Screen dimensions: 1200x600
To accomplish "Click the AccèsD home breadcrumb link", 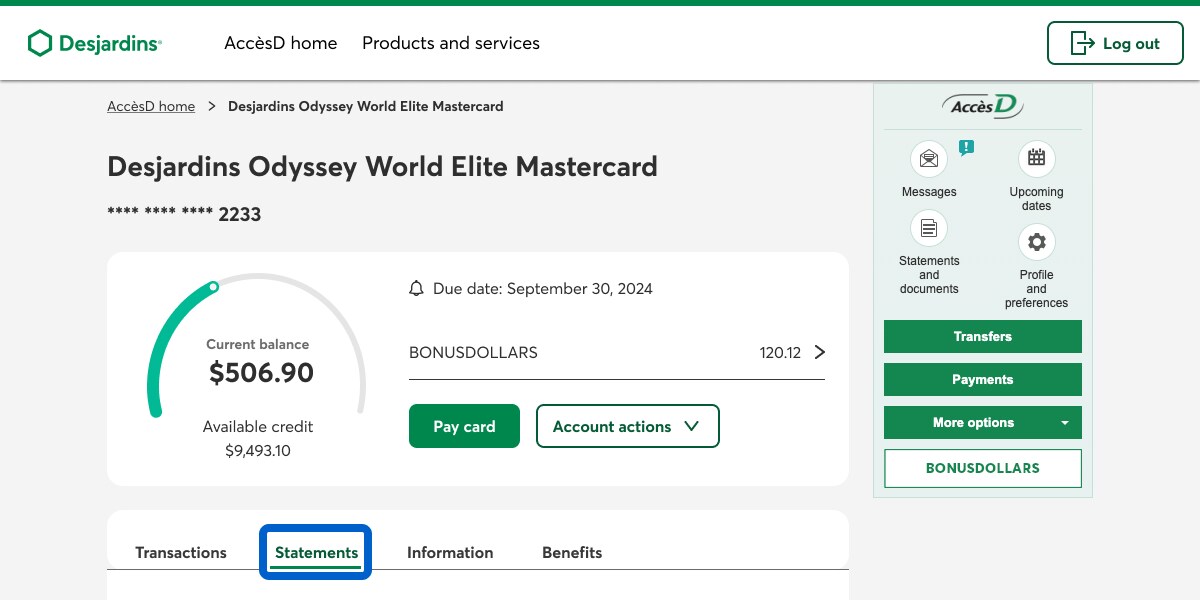I will 151,106.
